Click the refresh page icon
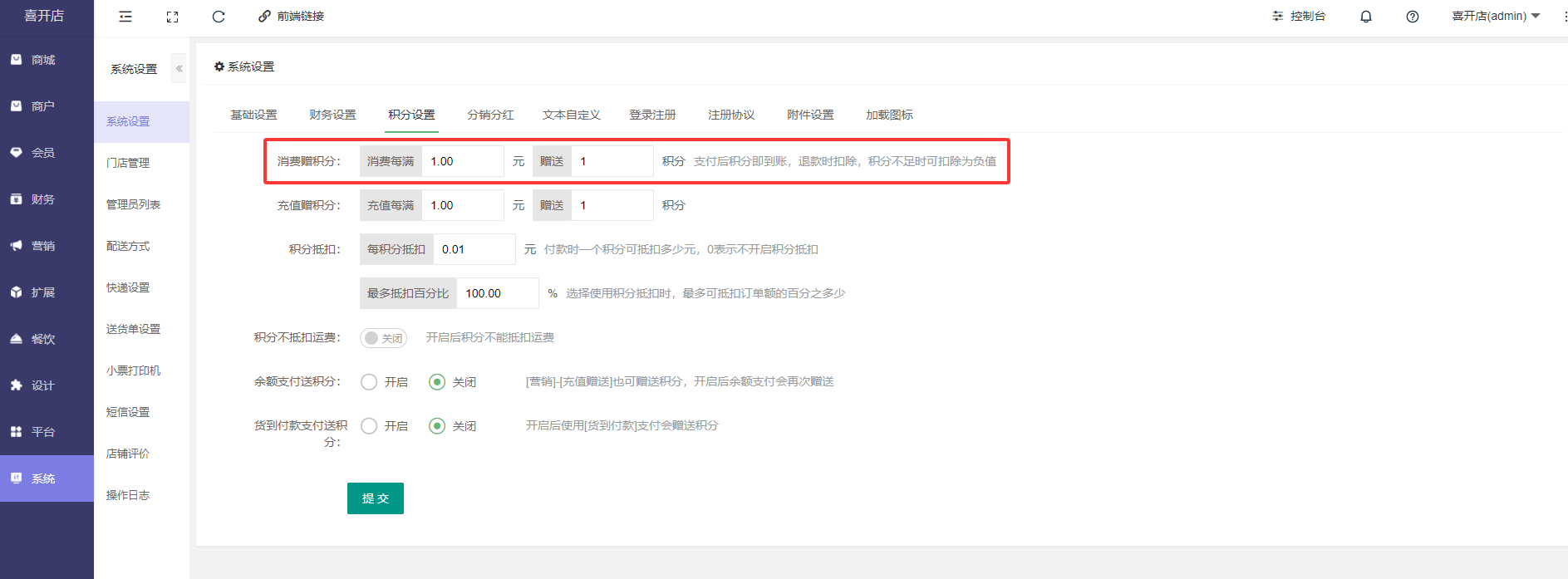Viewport: 1568px width, 579px height. pos(219,17)
